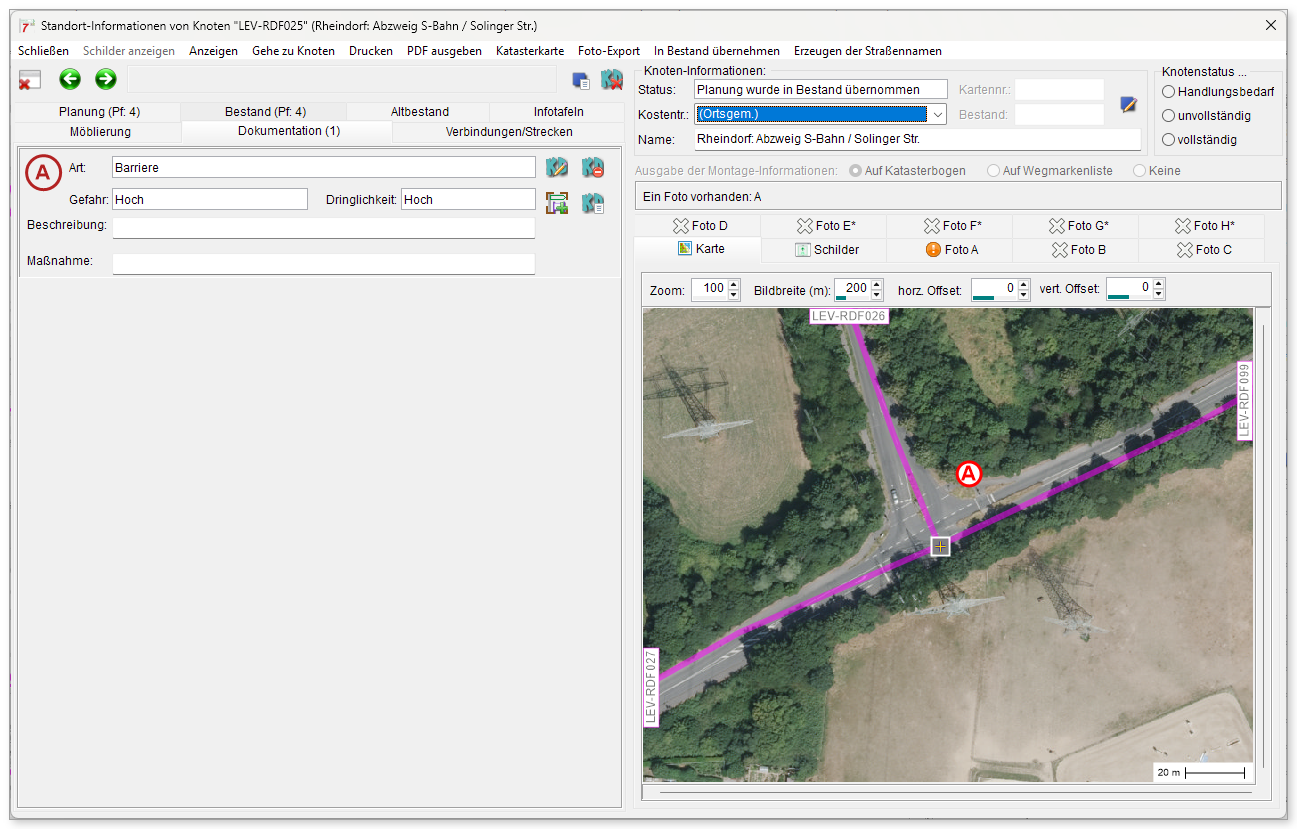Screen dimensions: 1297x829
Task: Click the LEV-RDF099 label on the map
Action: click(x=1245, y=401)
